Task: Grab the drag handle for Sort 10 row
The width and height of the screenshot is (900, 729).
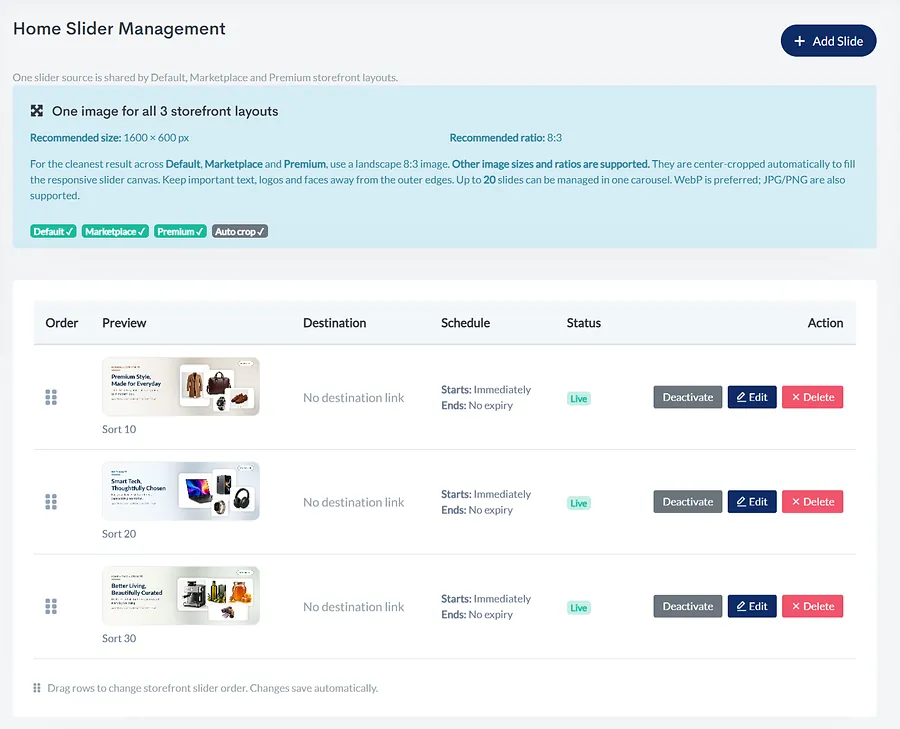Action: [51, 397]
